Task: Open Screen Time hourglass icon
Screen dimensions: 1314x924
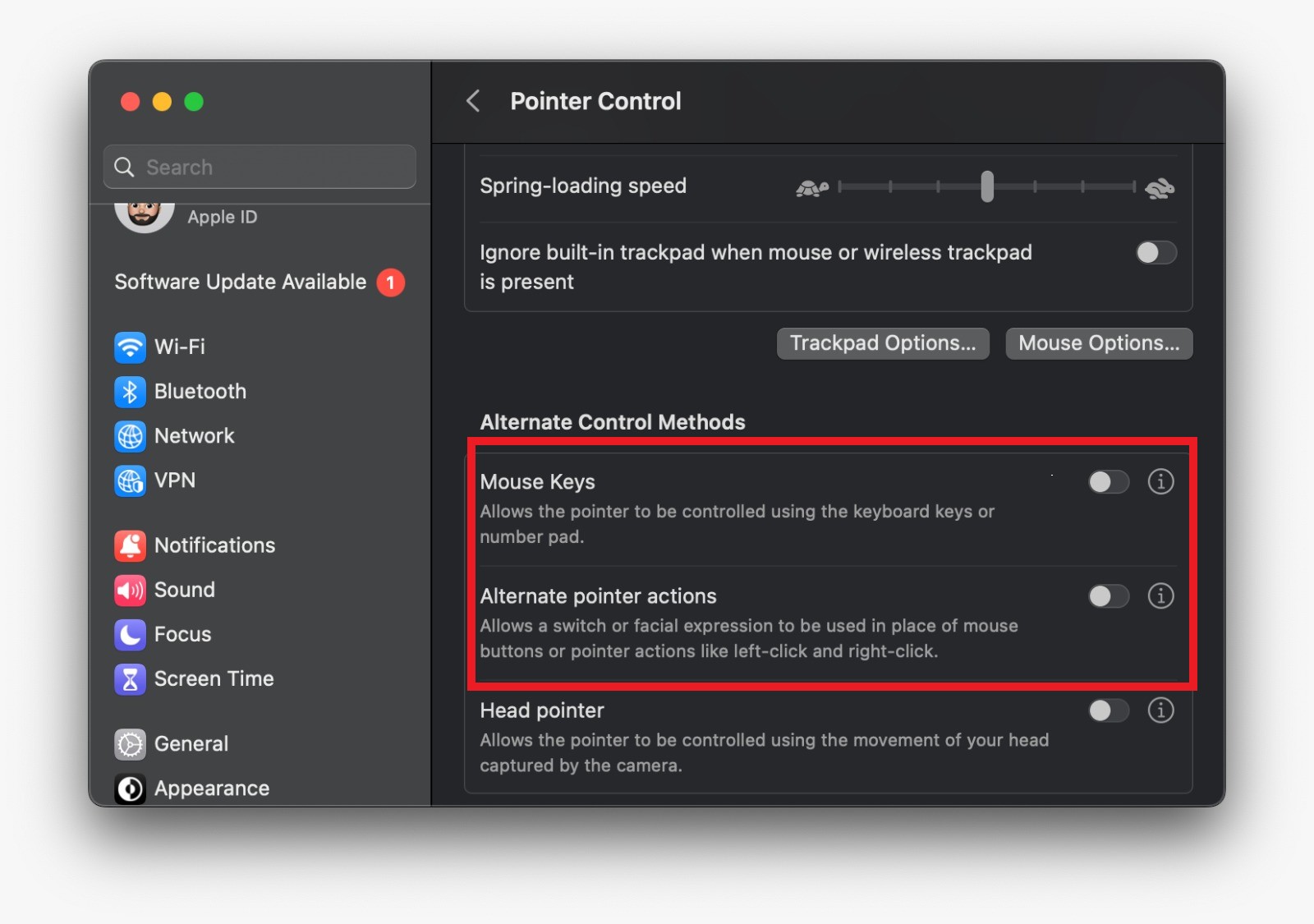Action: (130, 679)
